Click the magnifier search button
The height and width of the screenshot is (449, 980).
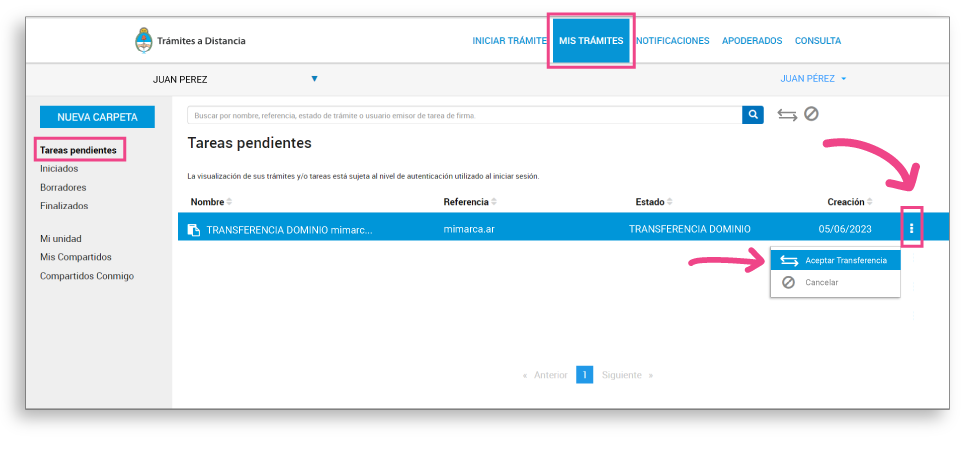click(752, 115)
